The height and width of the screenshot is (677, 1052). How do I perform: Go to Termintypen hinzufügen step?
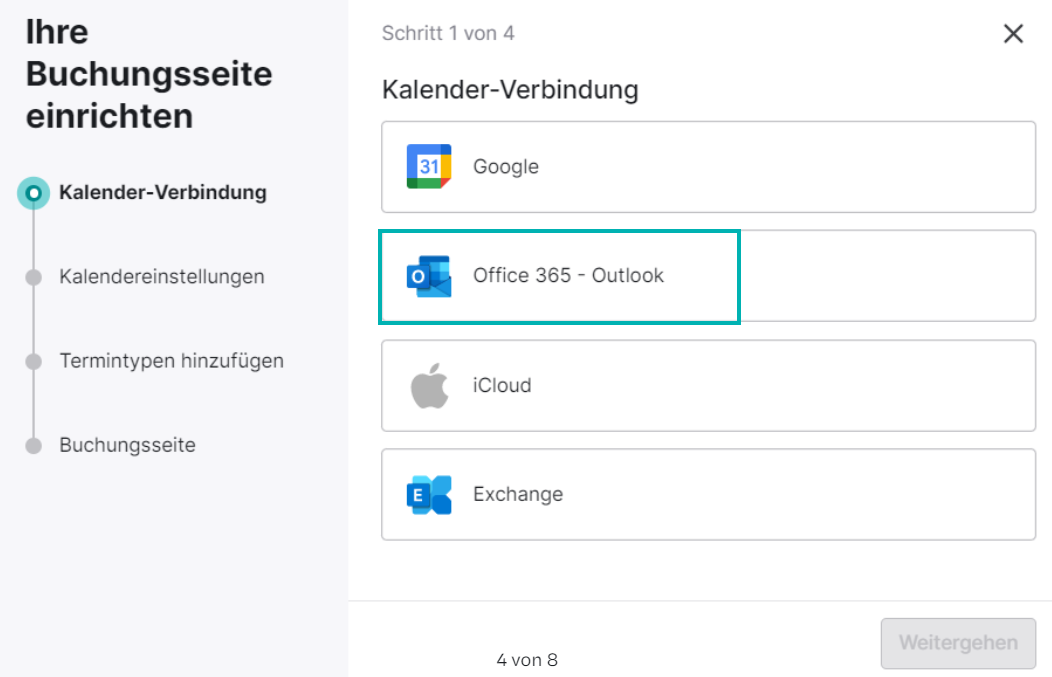[172, 361]
